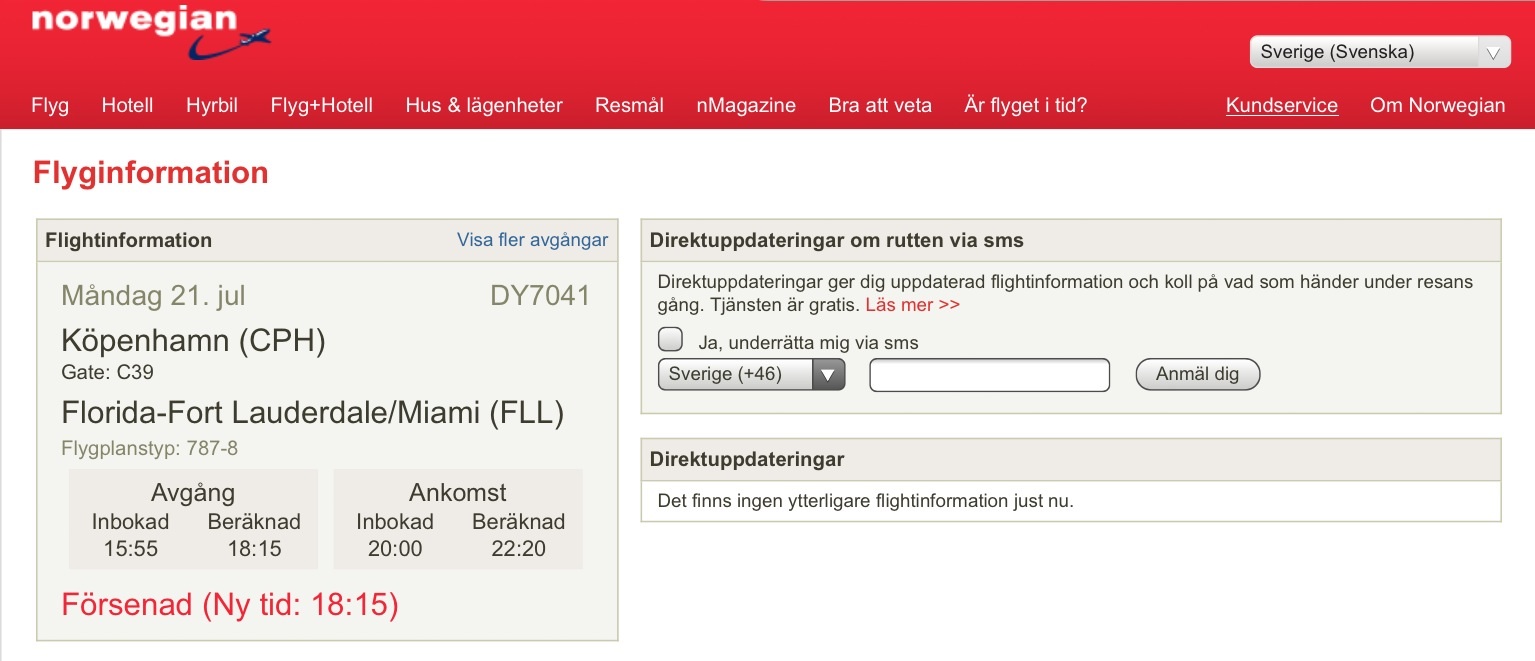
Task: Click the scheduled arrival time 20:00
Action: tap(395, 548)
